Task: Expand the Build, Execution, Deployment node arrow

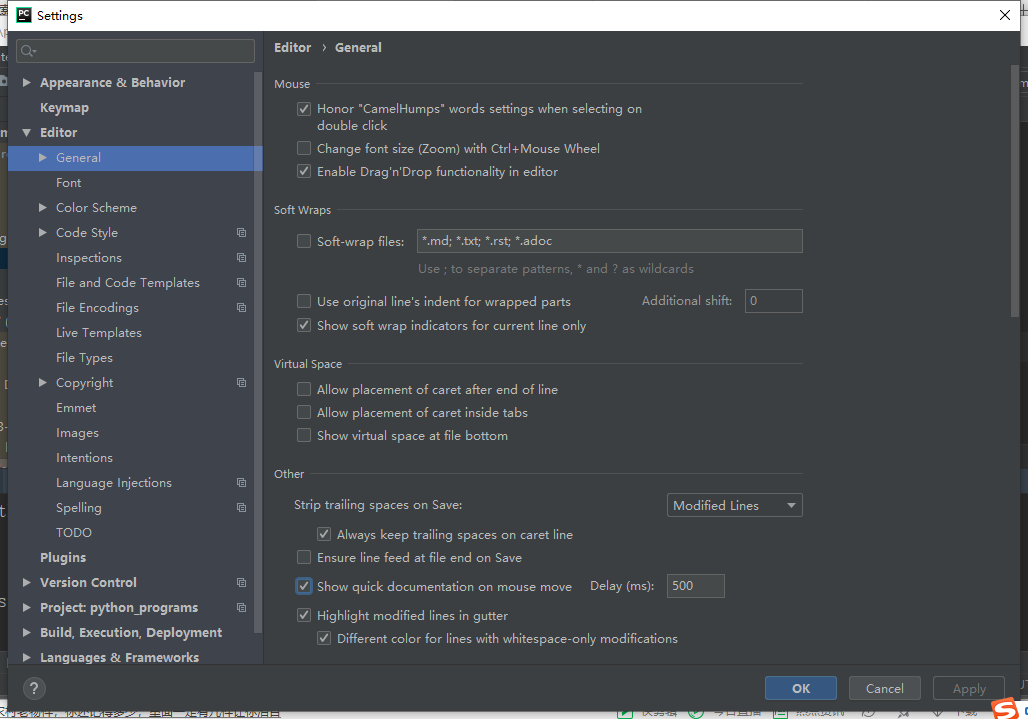Action: pyautogui.click(x=27, y=632)
